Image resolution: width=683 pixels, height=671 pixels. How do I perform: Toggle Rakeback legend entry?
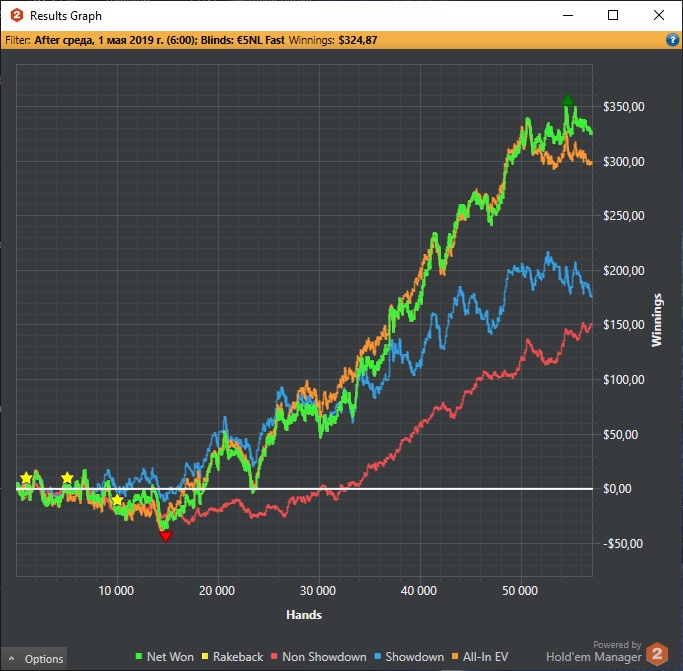click(232, 657)
